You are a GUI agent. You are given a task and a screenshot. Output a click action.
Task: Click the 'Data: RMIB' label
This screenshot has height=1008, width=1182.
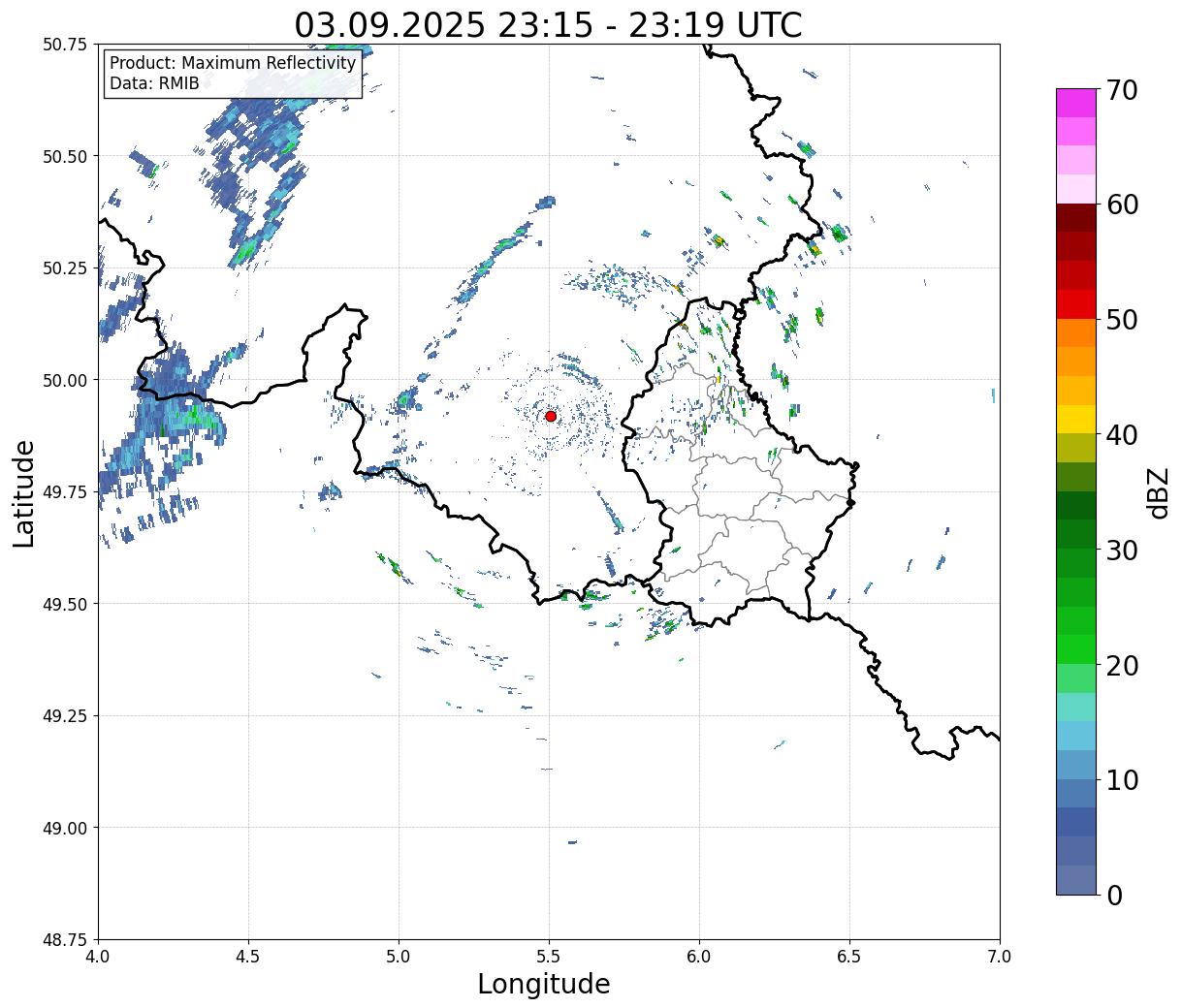pos(154,83)
